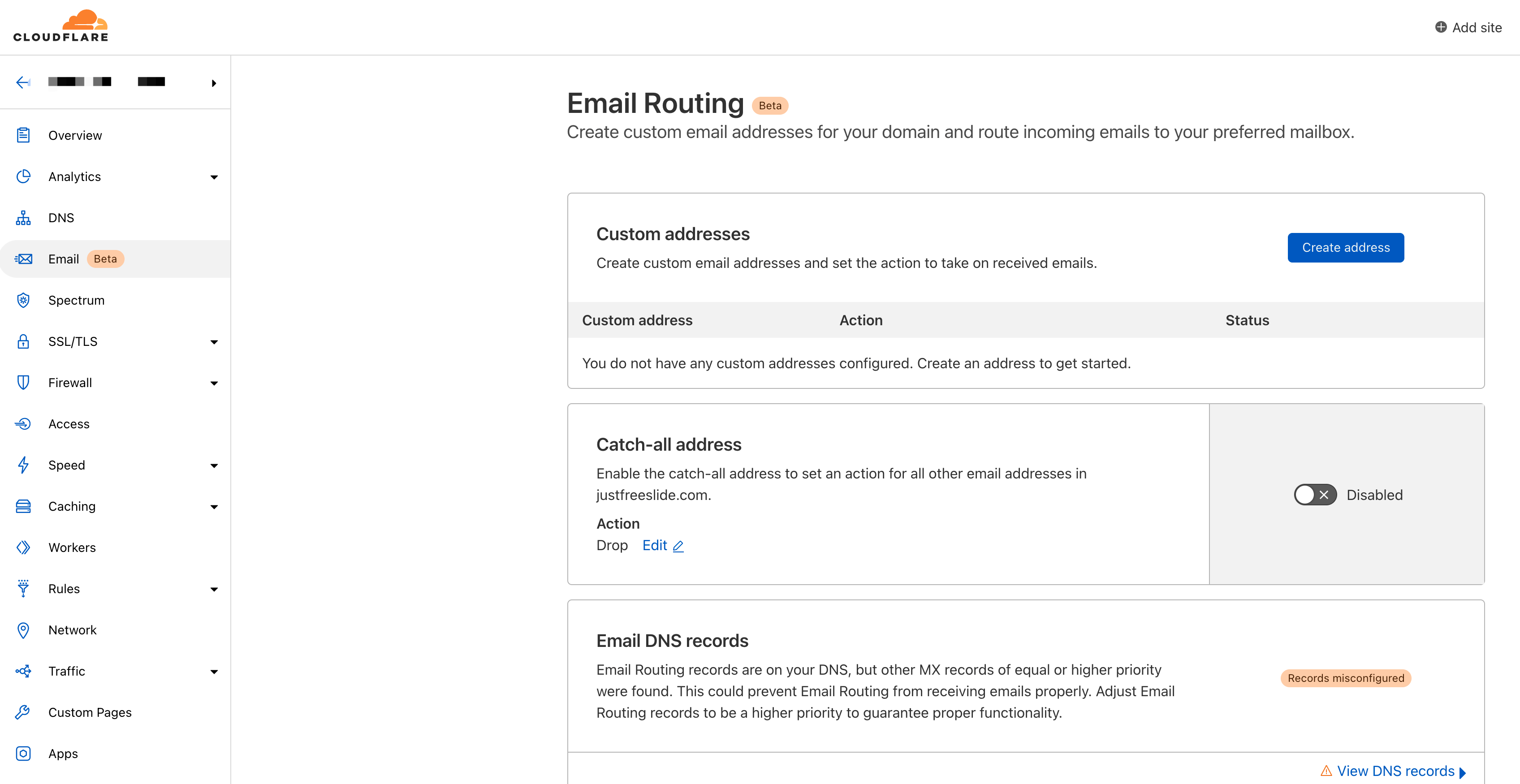Select the DNS menu item
Image resolution: width=1520 pixels, height=784 pixels.
tap(60, 217)
